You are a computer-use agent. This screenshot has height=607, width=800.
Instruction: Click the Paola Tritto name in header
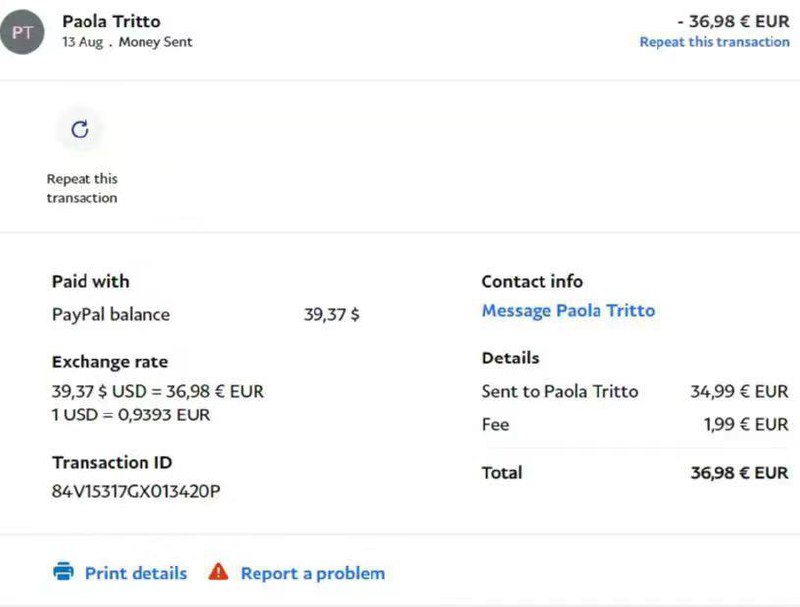pyautogui.click(x=111, y=21)
